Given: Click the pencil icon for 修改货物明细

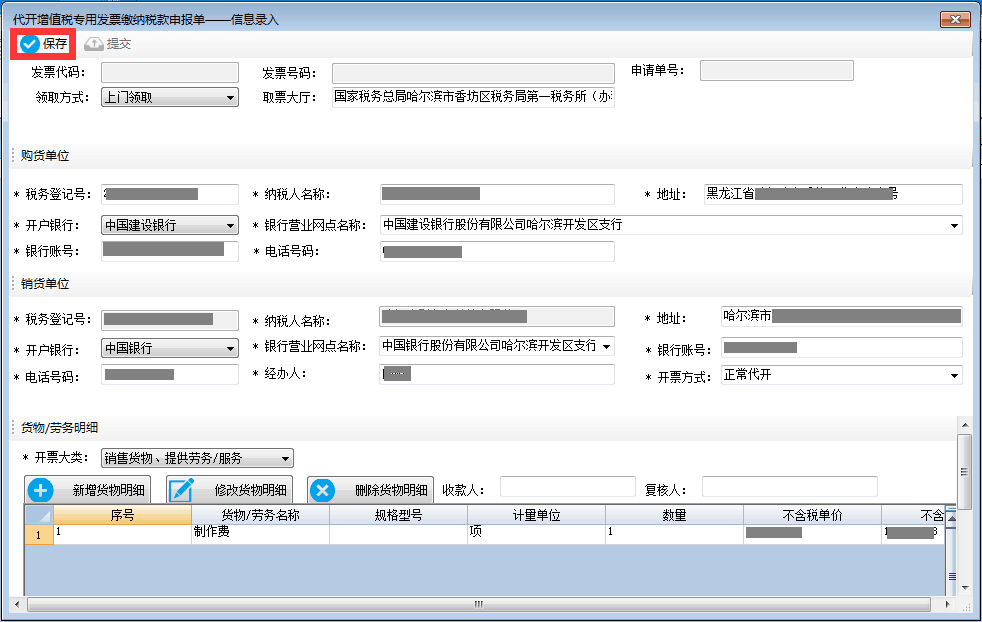Looking at the screenshot, I should (182, 490).
